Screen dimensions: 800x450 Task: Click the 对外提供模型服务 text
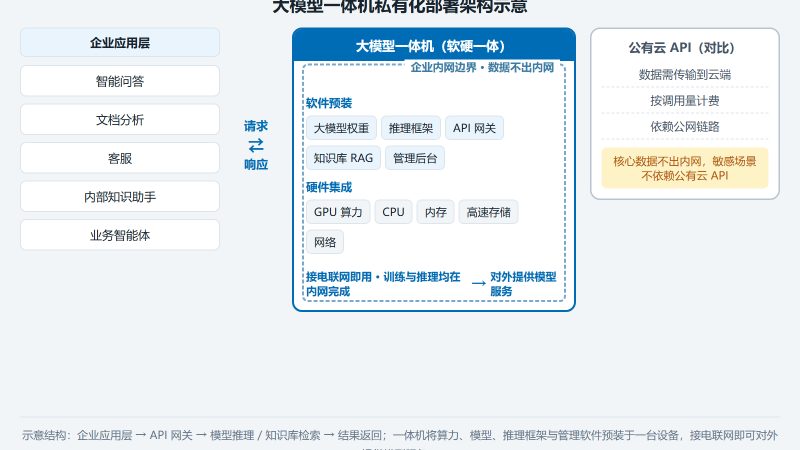click(523, 284)
